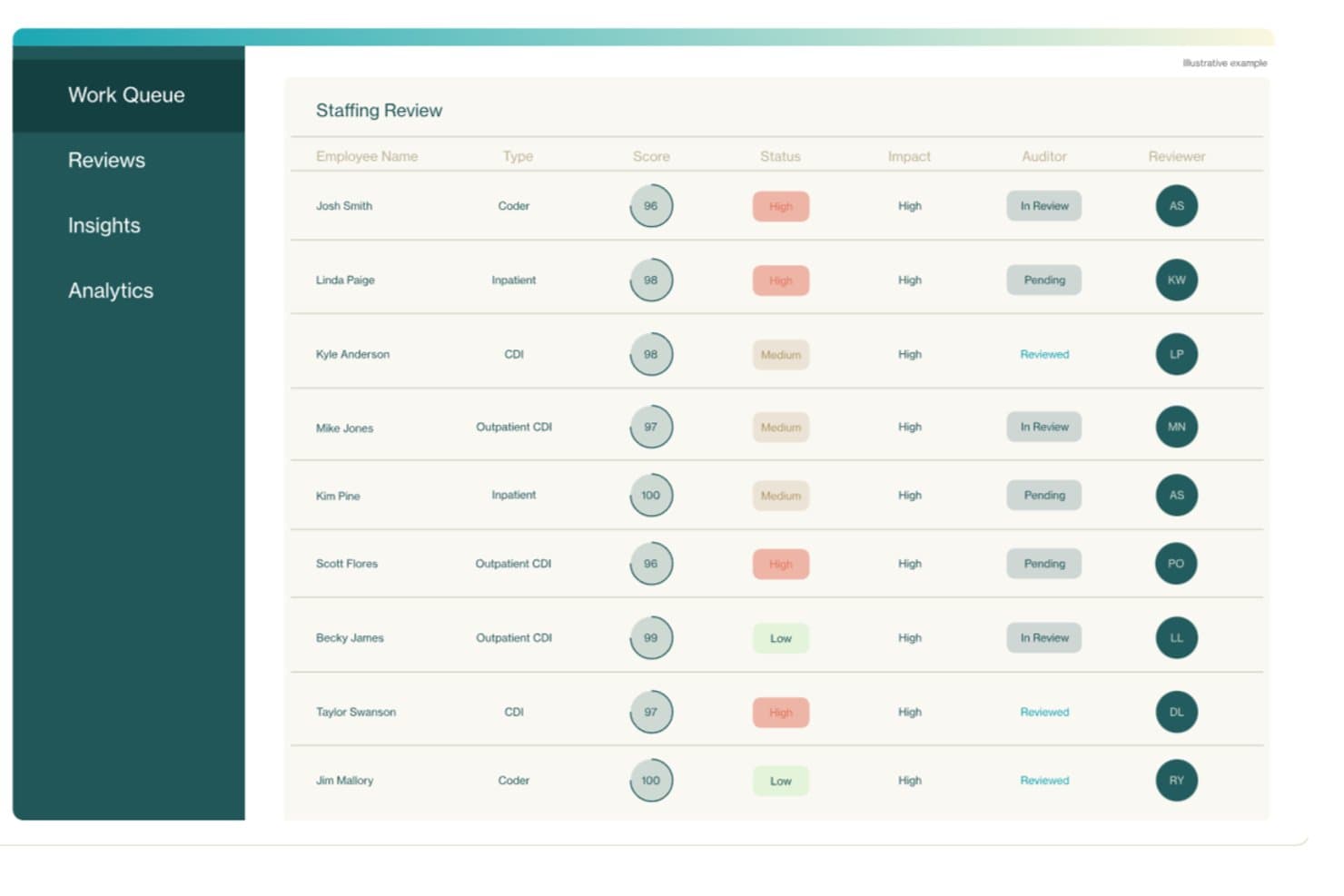Click score ring 100 for Jim Mallory
The image size is (1344, 896).
651,781
